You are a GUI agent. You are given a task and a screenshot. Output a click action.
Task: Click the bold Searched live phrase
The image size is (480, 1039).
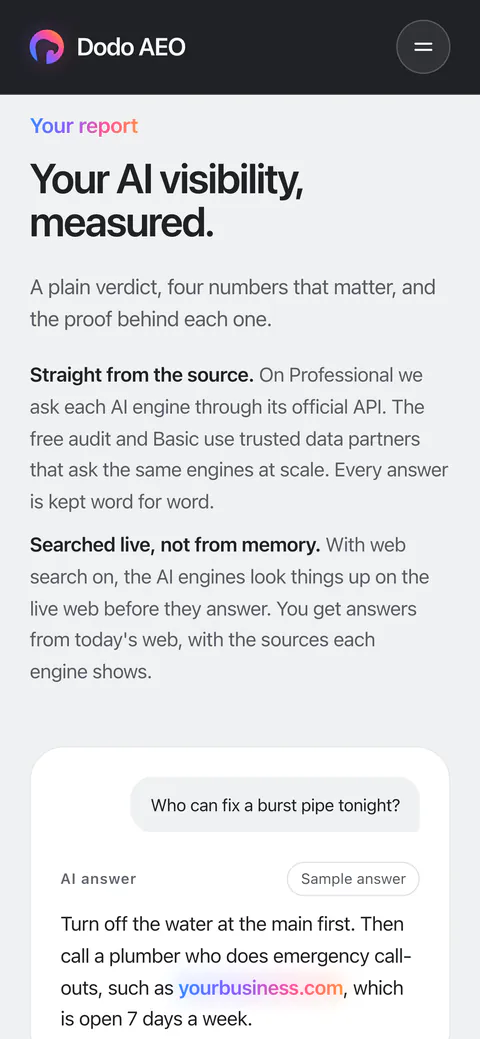tap(175, 545)
